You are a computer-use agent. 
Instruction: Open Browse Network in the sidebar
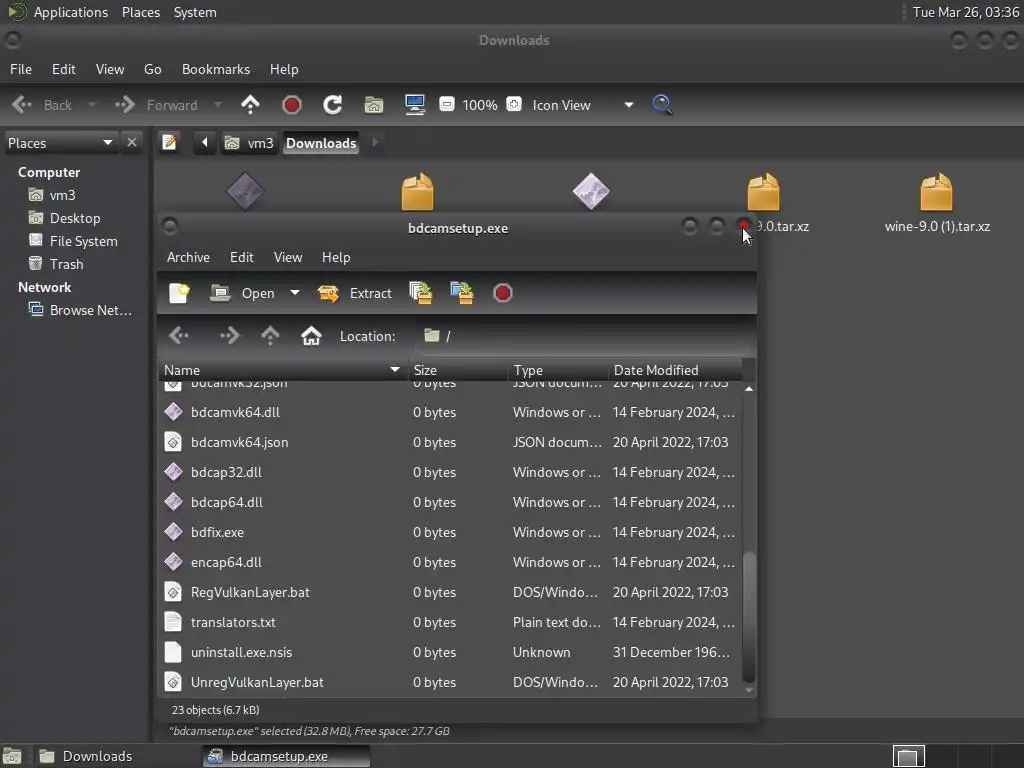(80, 310)
